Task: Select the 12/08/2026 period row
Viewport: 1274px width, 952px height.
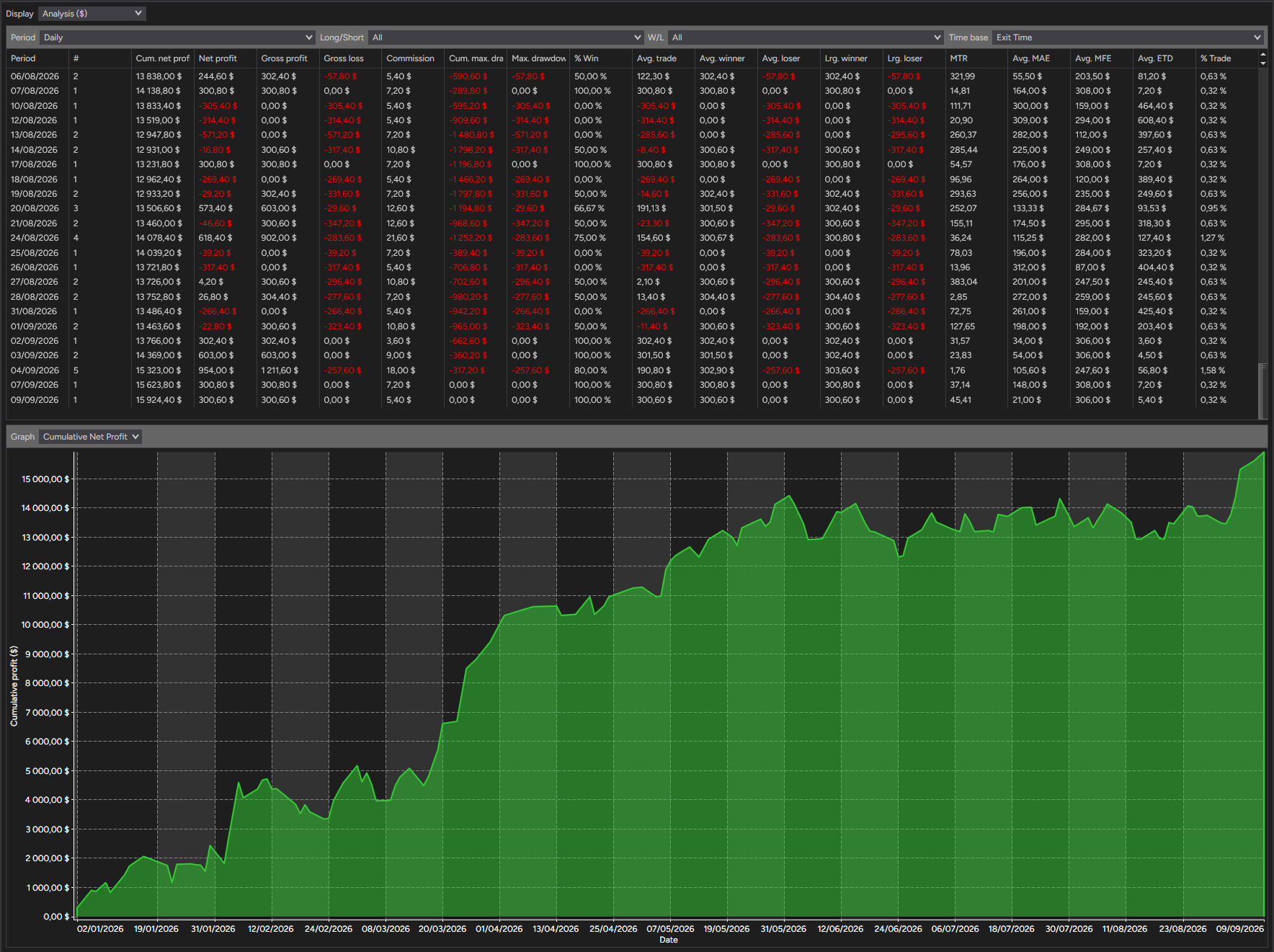Action: [x=632, y=120]
